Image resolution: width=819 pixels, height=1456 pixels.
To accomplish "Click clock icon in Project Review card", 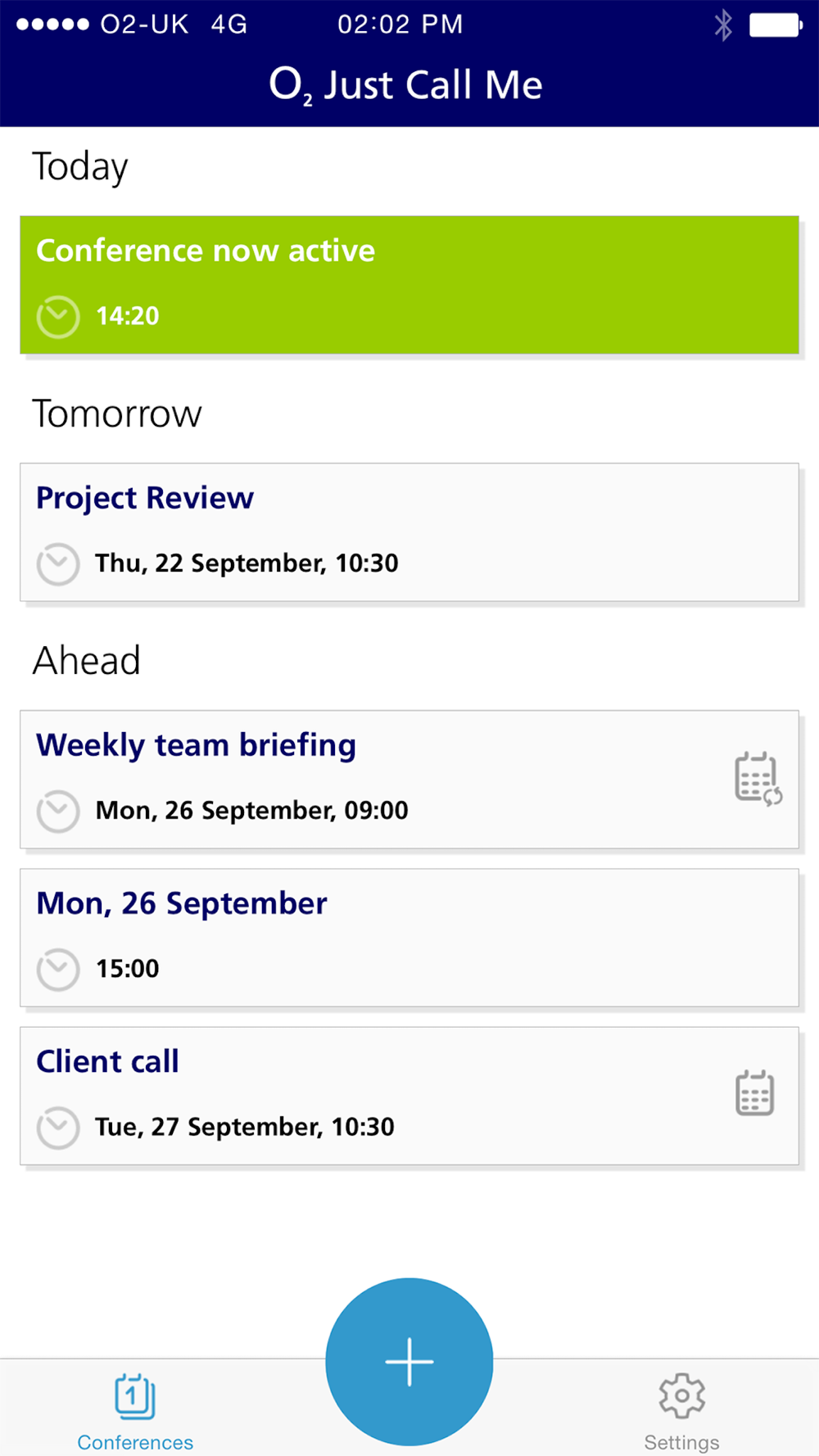I will click(58, 564).
